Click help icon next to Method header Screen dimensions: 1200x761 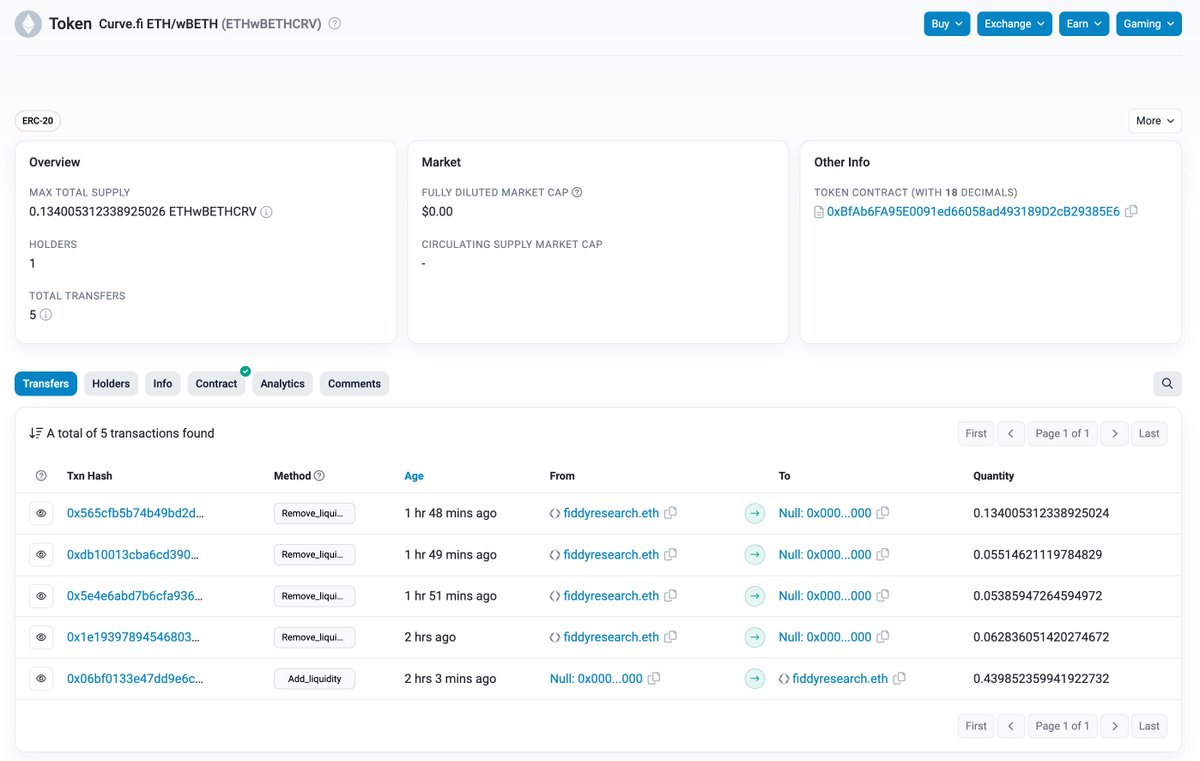coord(319,476)
